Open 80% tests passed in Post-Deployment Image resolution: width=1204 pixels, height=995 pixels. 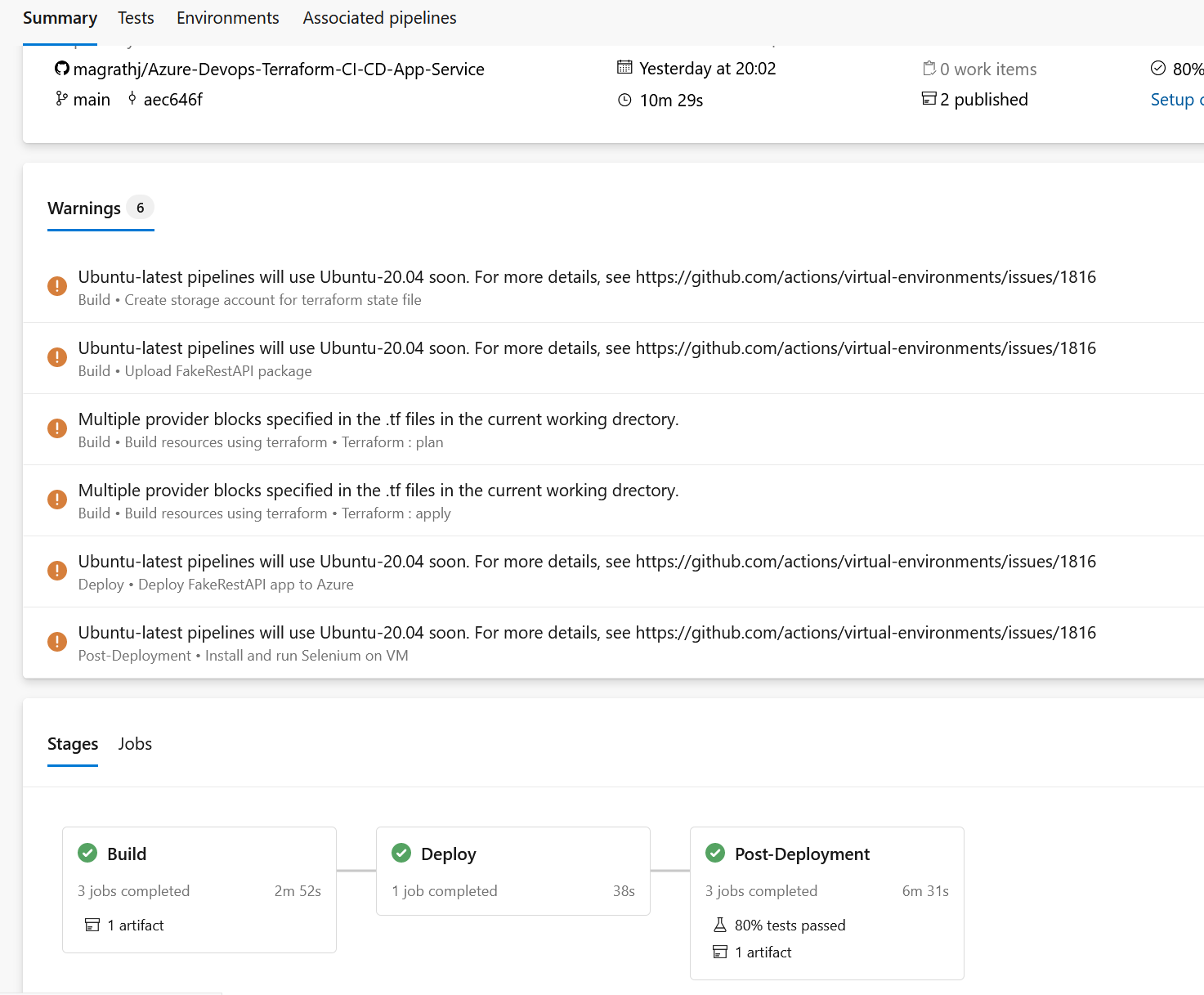pos(790,926)
